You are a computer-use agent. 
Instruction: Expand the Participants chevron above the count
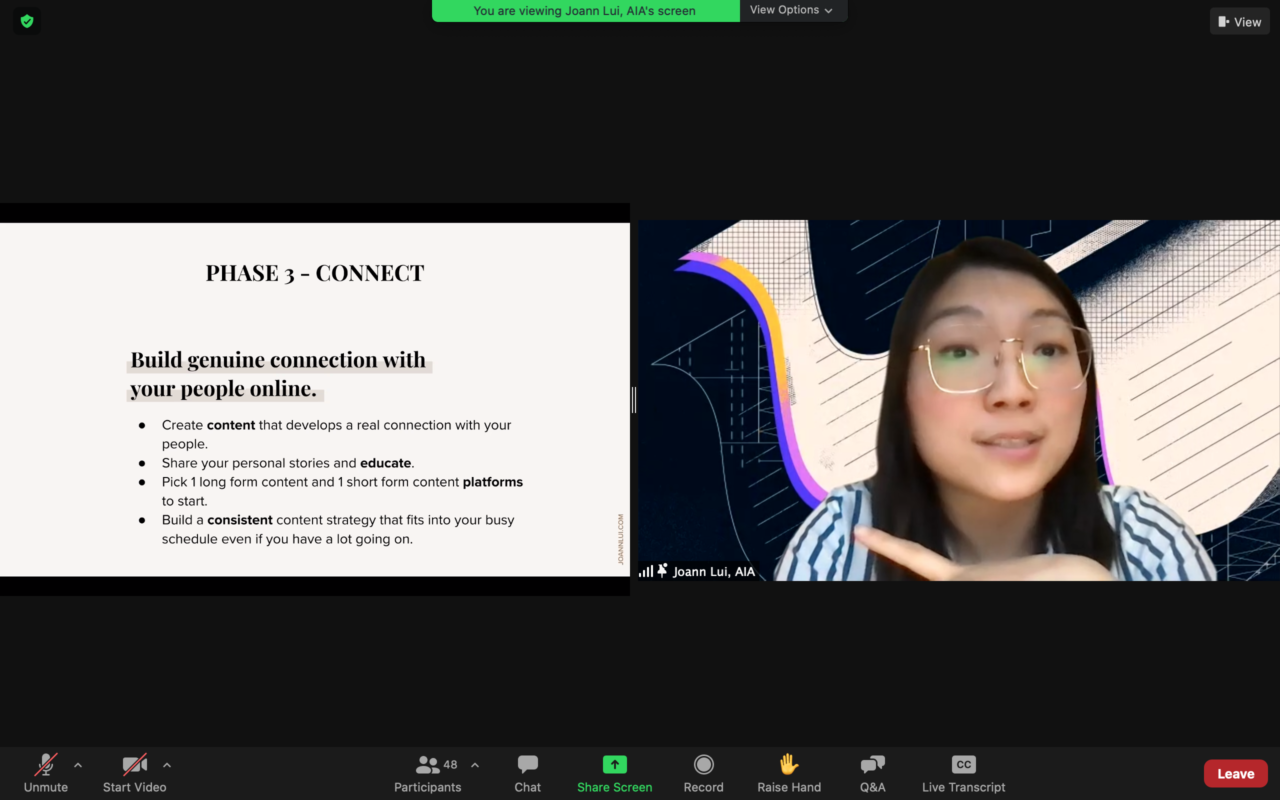473,765
